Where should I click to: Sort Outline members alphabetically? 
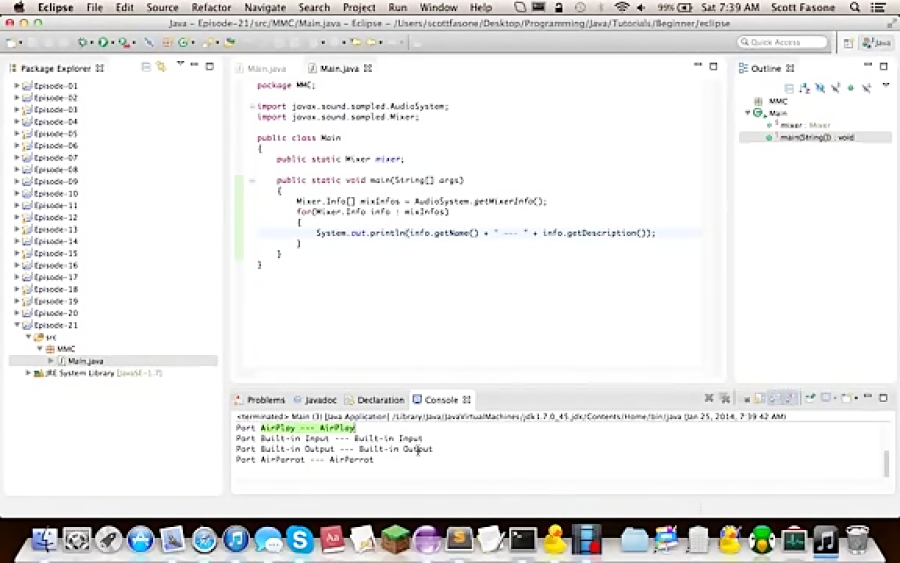[805, 88]
